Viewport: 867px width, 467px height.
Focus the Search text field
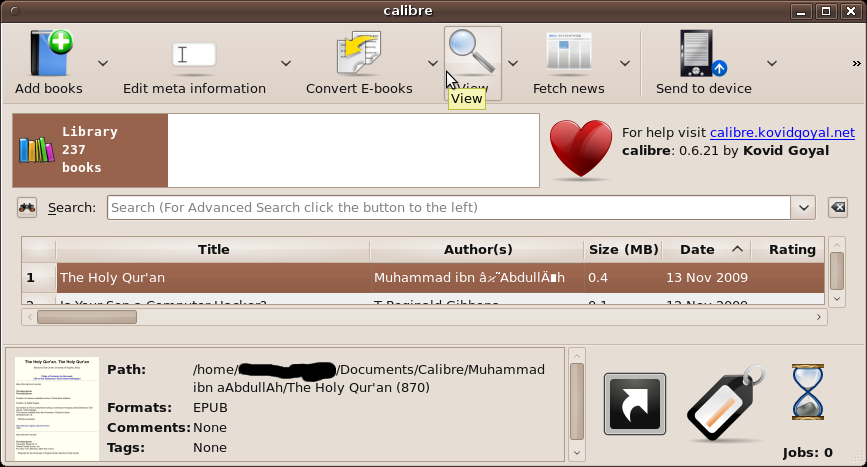click(448, 208)
